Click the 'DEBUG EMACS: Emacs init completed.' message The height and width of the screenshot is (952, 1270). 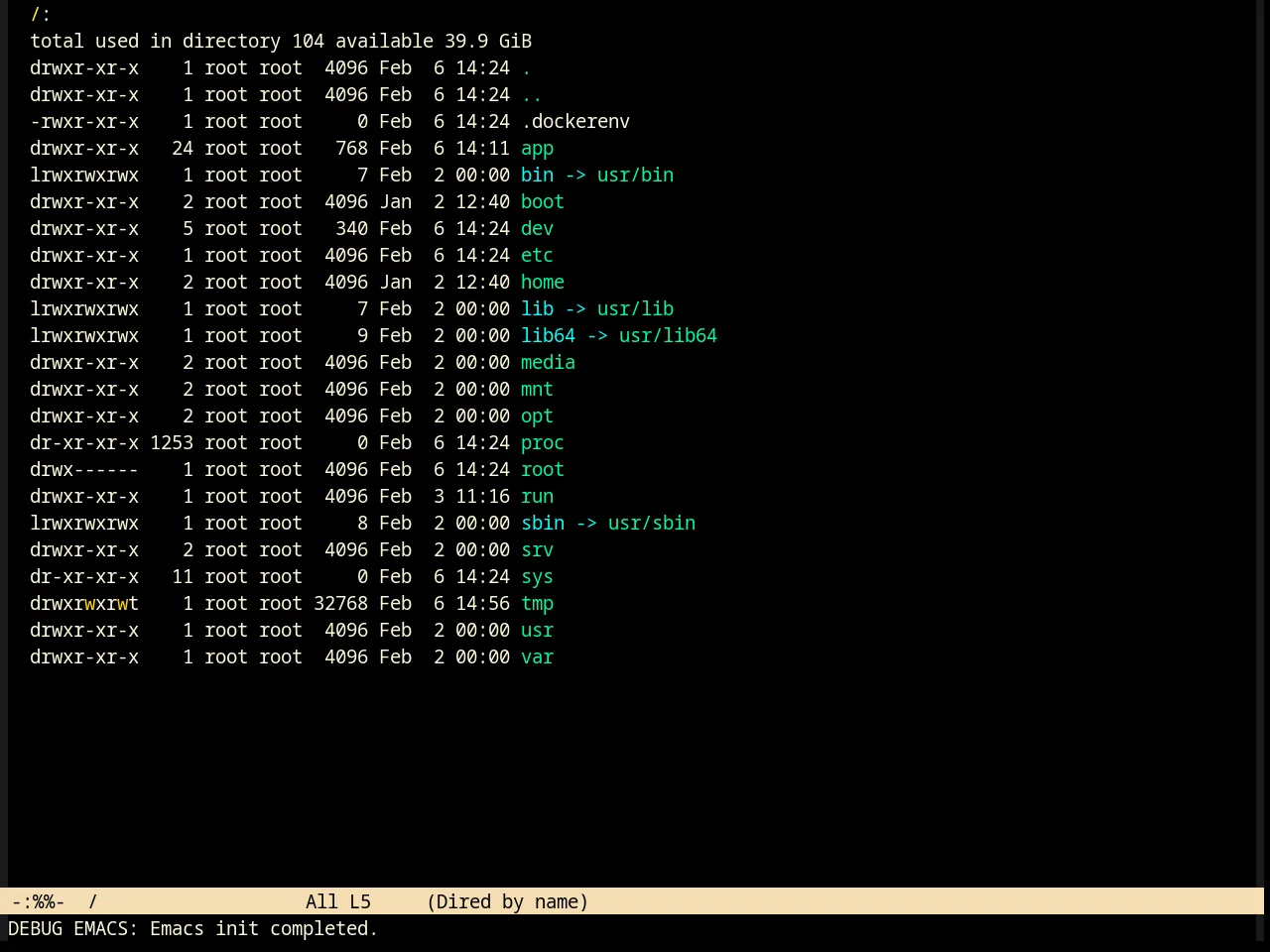193,929
